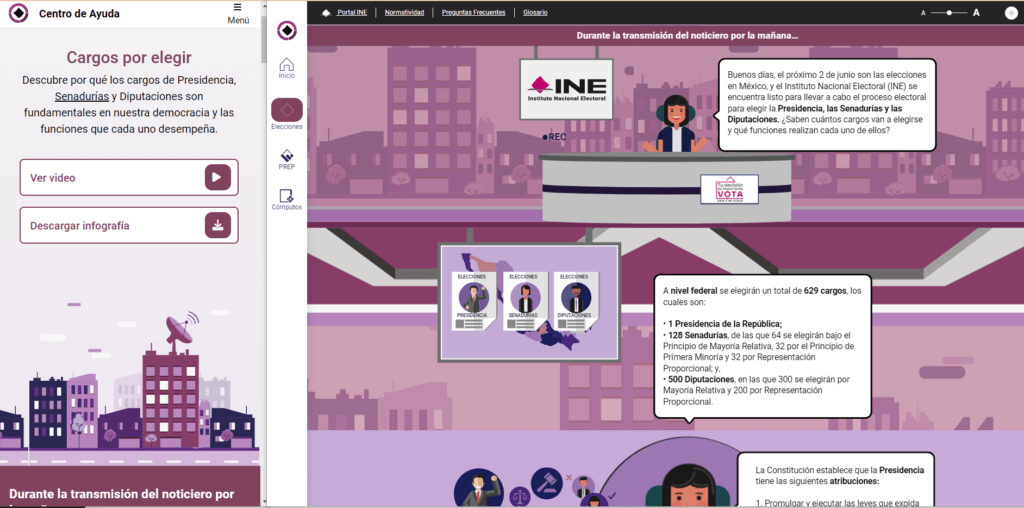Image resolution: width=1024 pixels, height=508 pixels.
Task: Click the Centro de Ayuda logo icon
Action: click(x=18, y=13)
